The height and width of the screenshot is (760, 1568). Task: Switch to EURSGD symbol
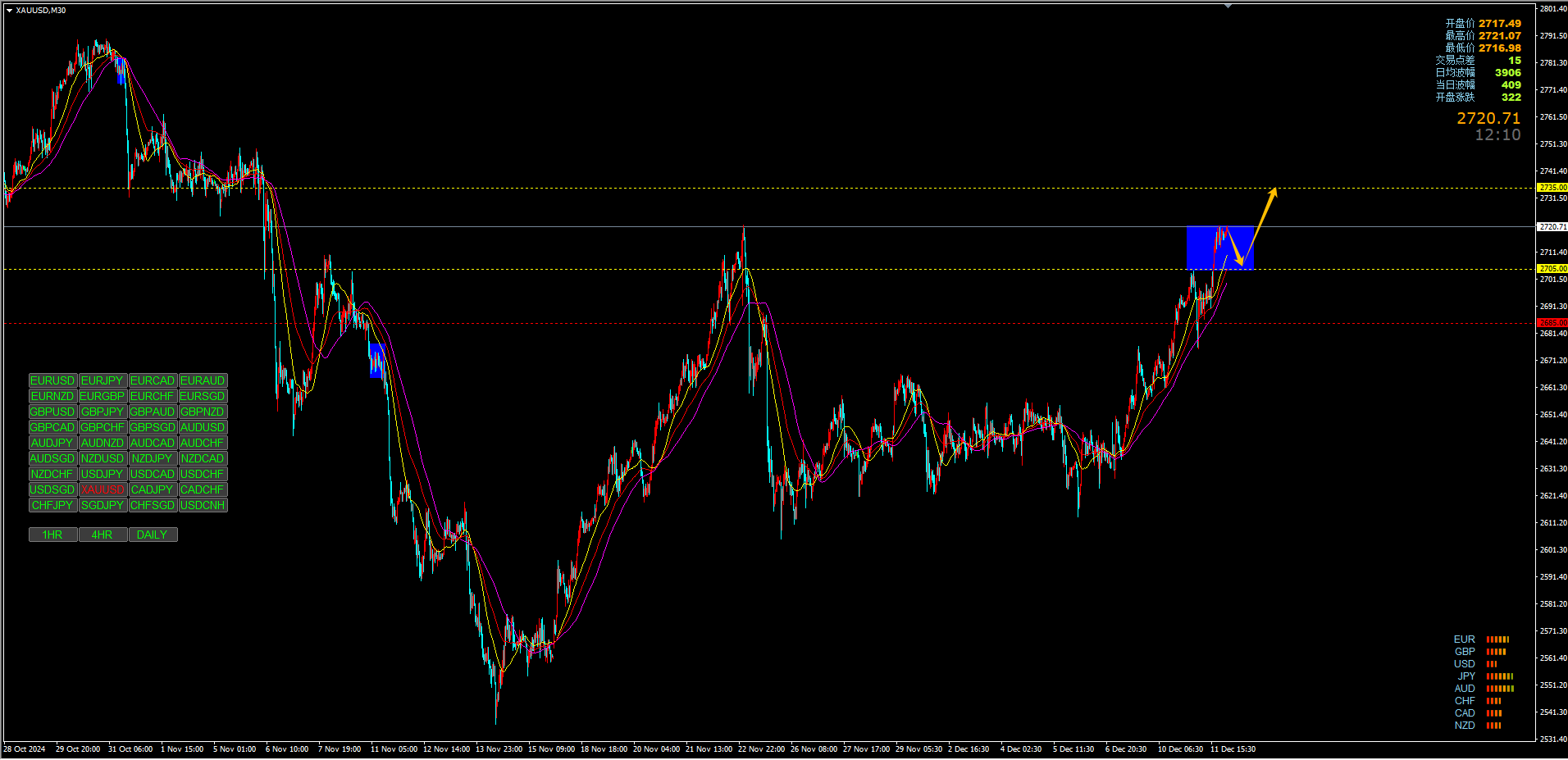(203, 396)
